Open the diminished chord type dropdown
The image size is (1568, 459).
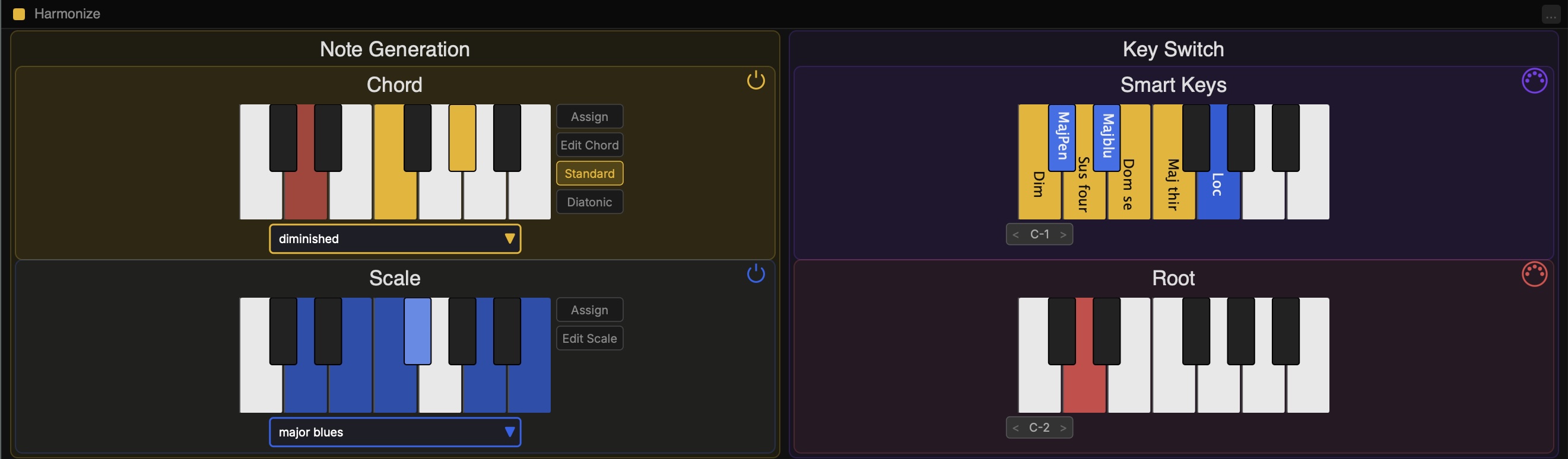395,238
